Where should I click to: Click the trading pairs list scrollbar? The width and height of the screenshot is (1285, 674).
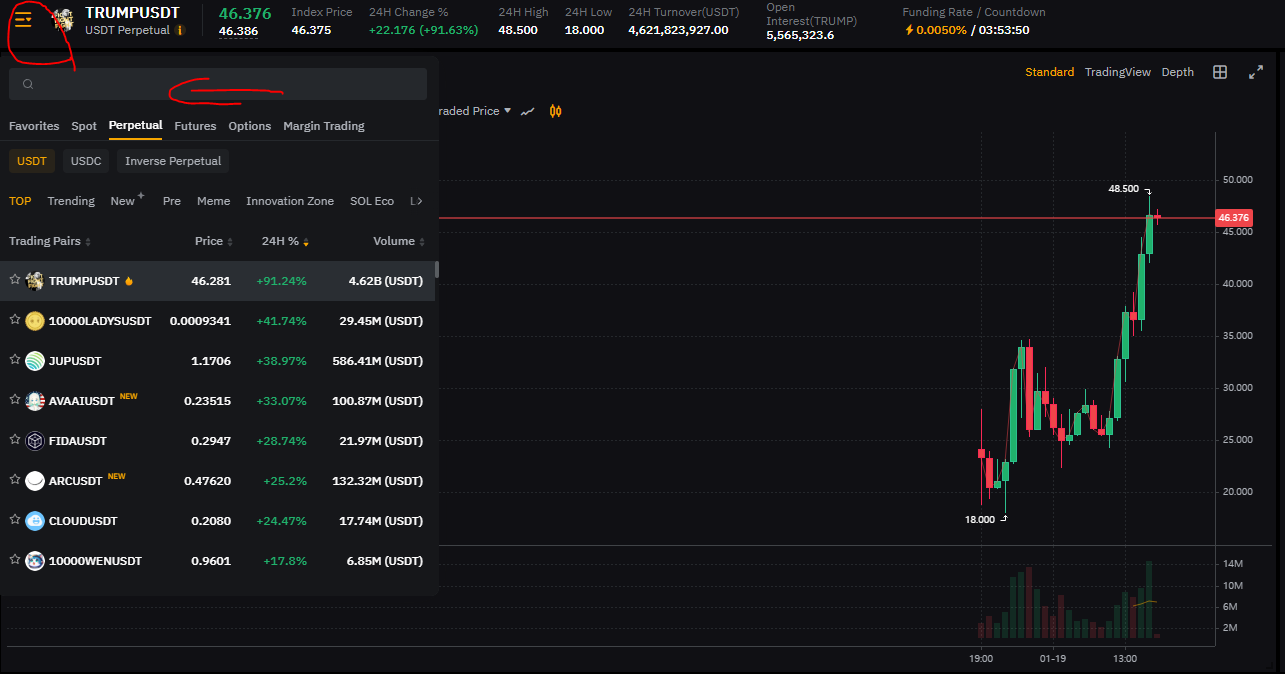point(437,269)
